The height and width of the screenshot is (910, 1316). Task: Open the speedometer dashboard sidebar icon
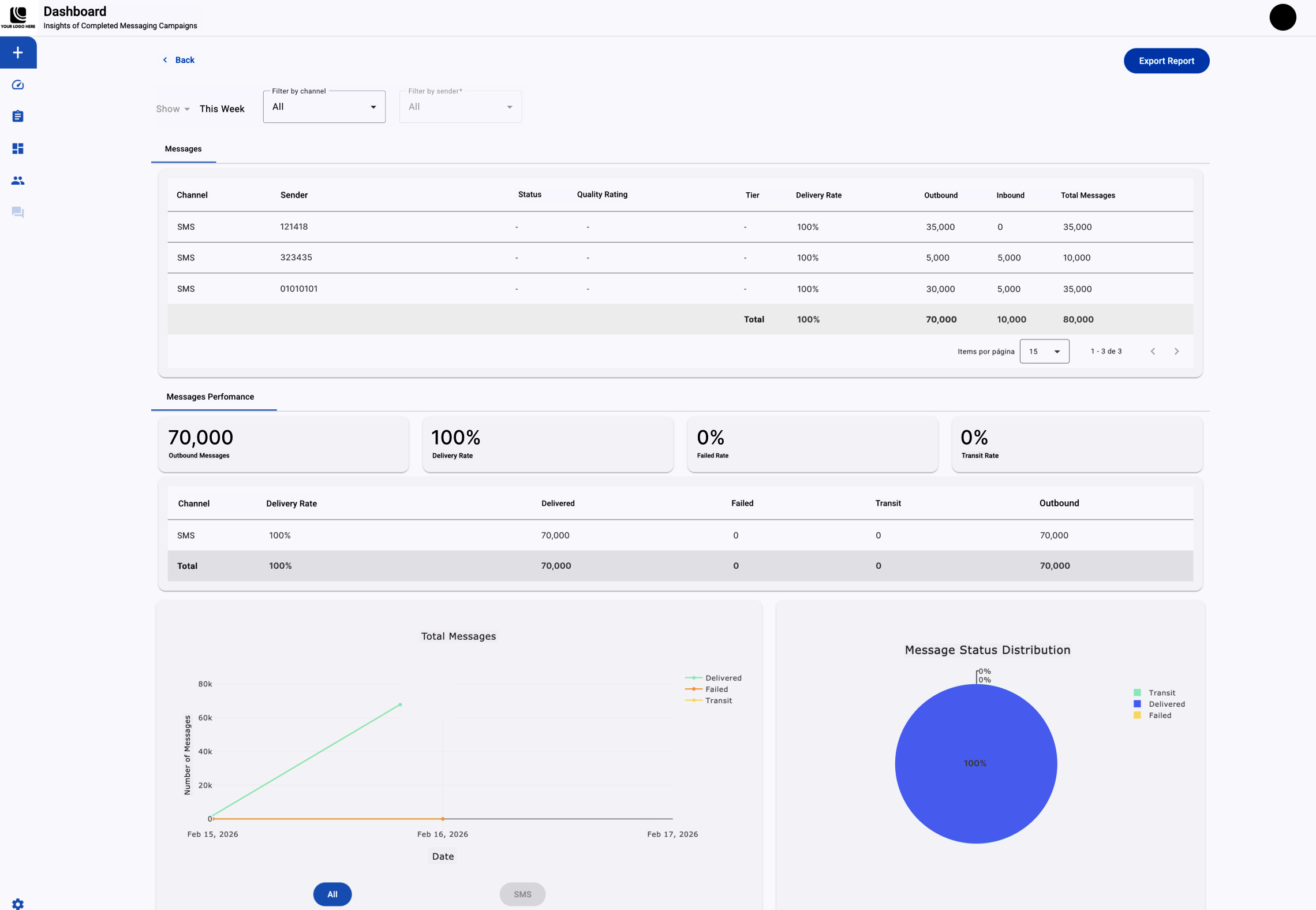tap(18, 85)
